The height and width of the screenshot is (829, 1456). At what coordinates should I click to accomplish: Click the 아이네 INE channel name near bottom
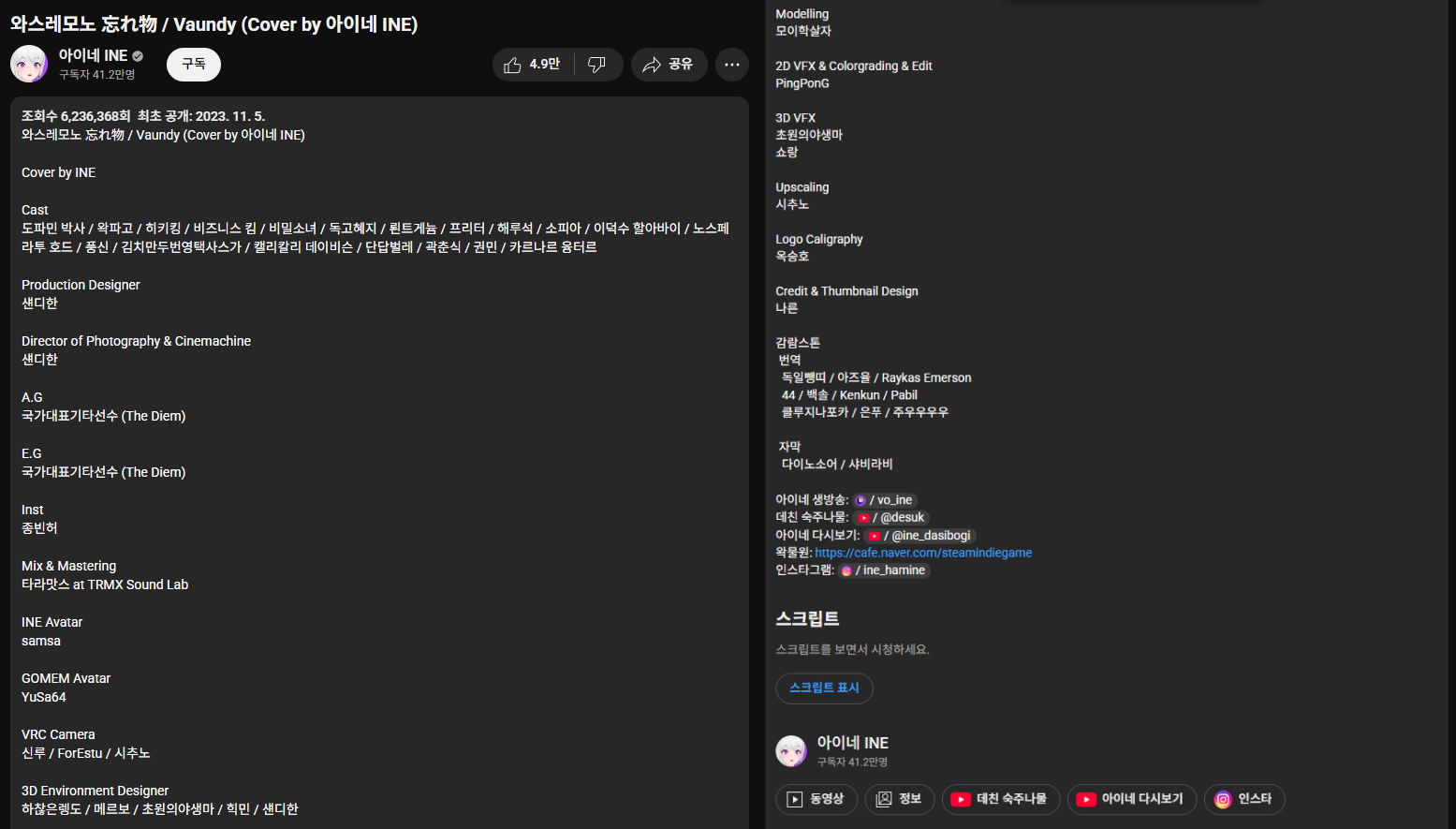[x=853, y=743]
